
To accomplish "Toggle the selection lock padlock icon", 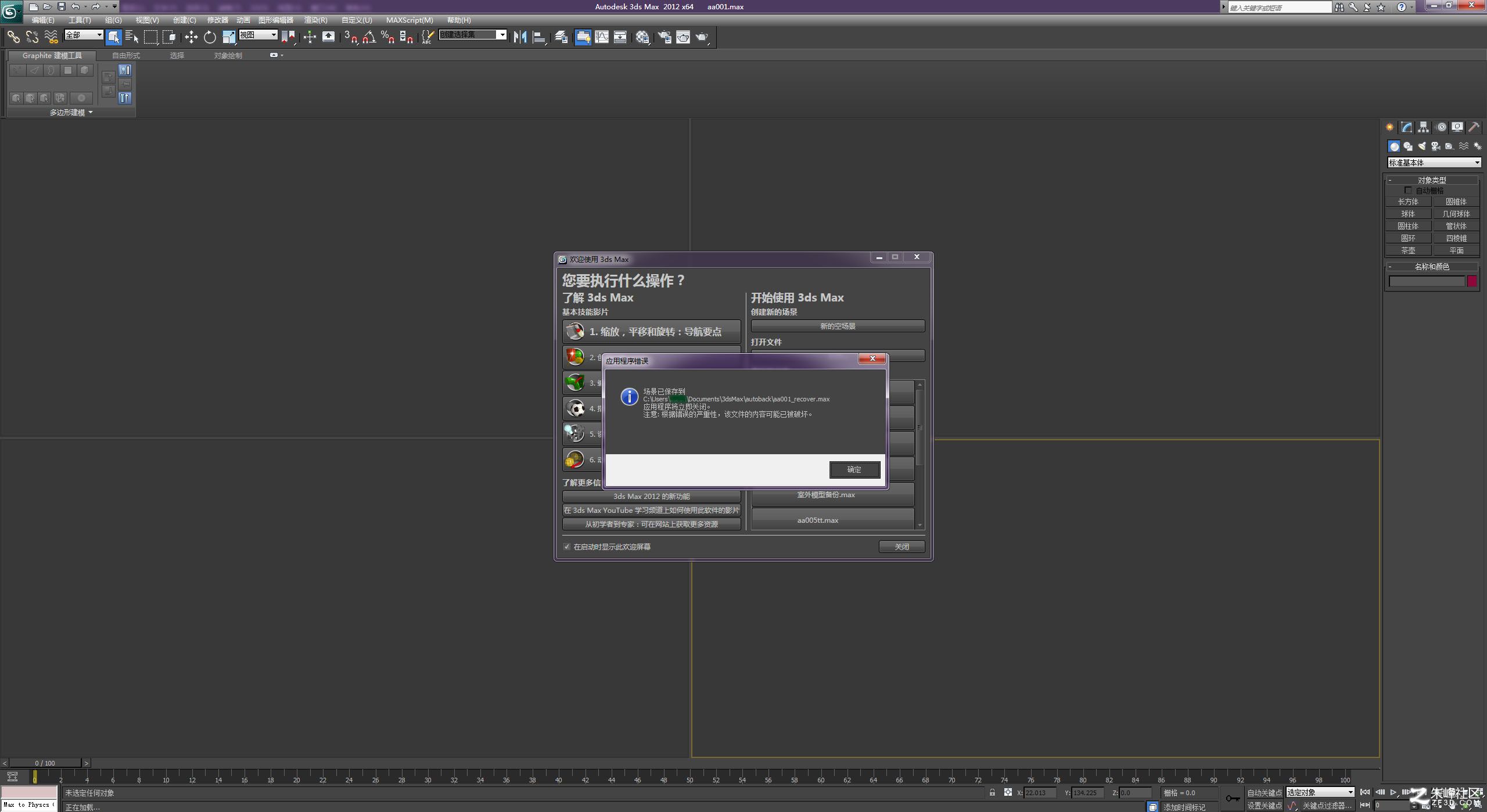I will click(x=992, y=792).
